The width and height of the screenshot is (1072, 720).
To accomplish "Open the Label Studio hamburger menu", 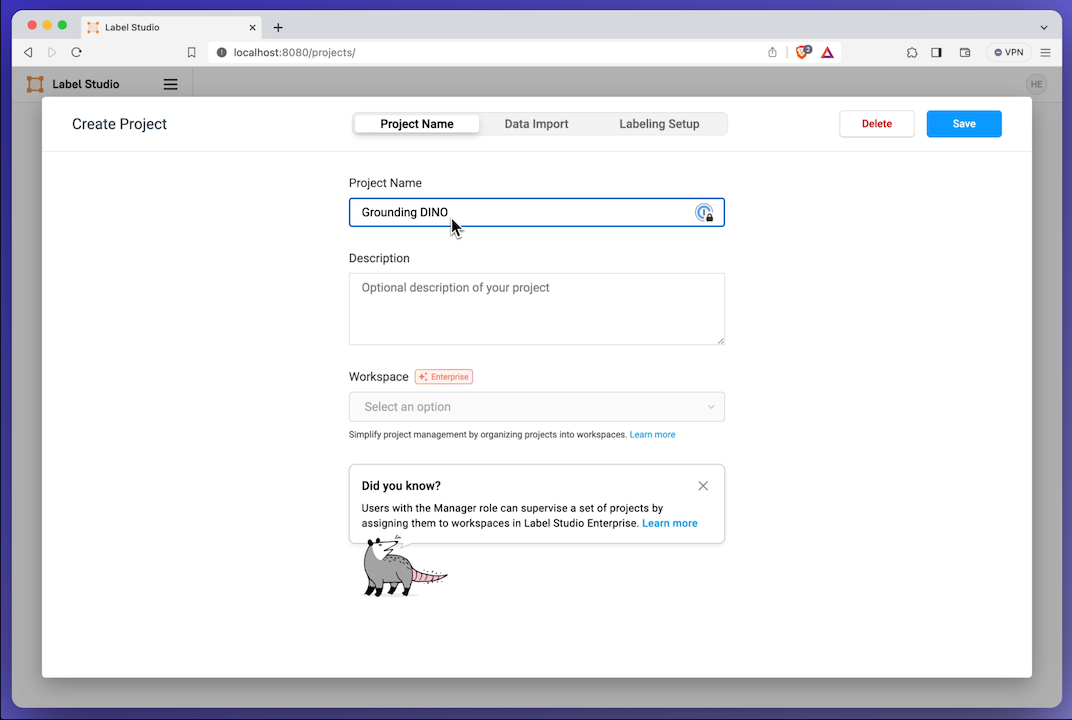I will [x=170, y=84].
